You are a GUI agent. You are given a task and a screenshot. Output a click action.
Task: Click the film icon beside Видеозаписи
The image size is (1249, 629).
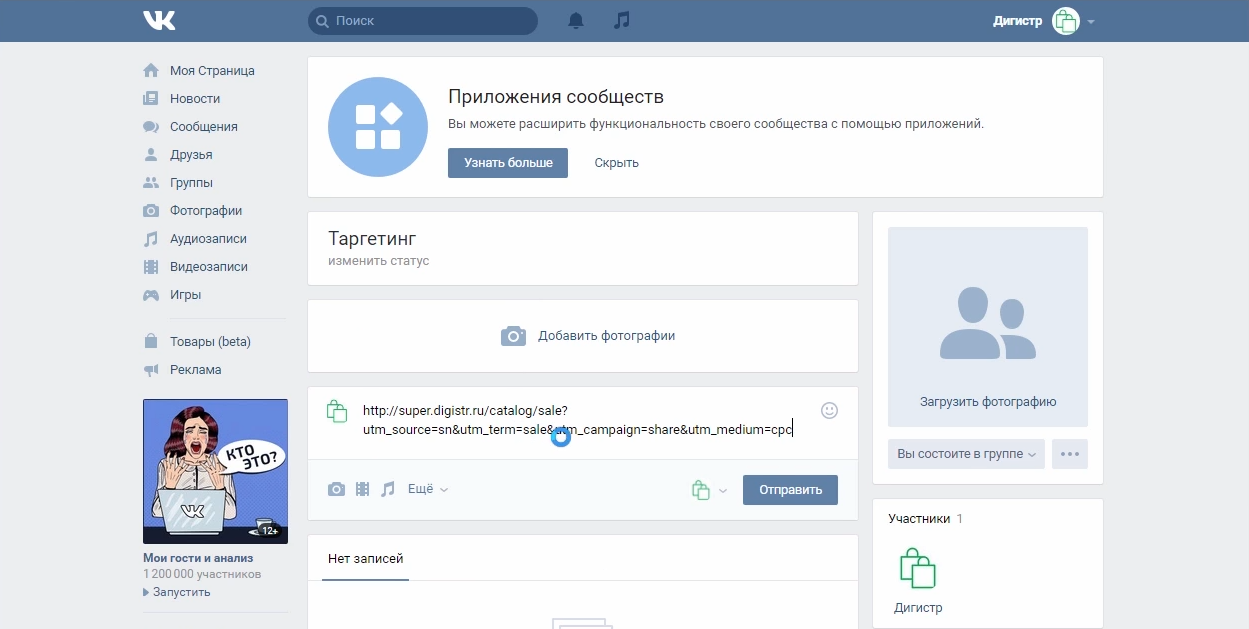point(151,267)
